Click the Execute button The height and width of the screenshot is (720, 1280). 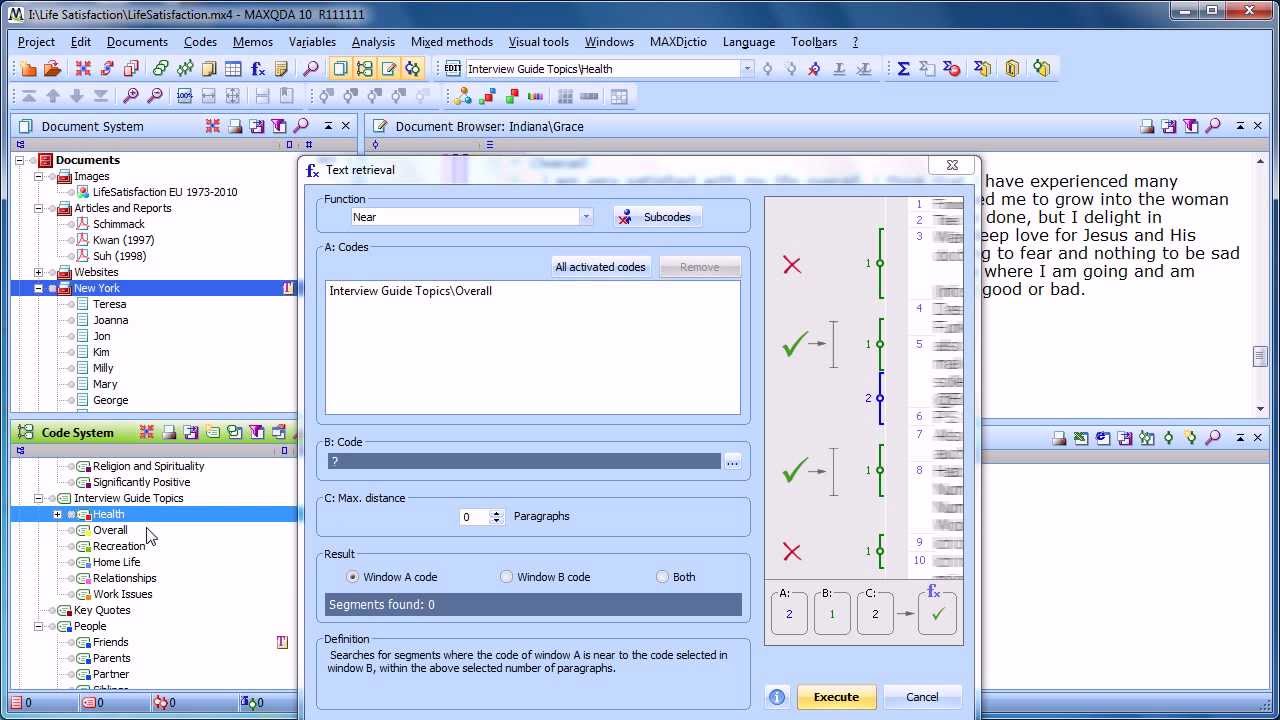[836, 697]
